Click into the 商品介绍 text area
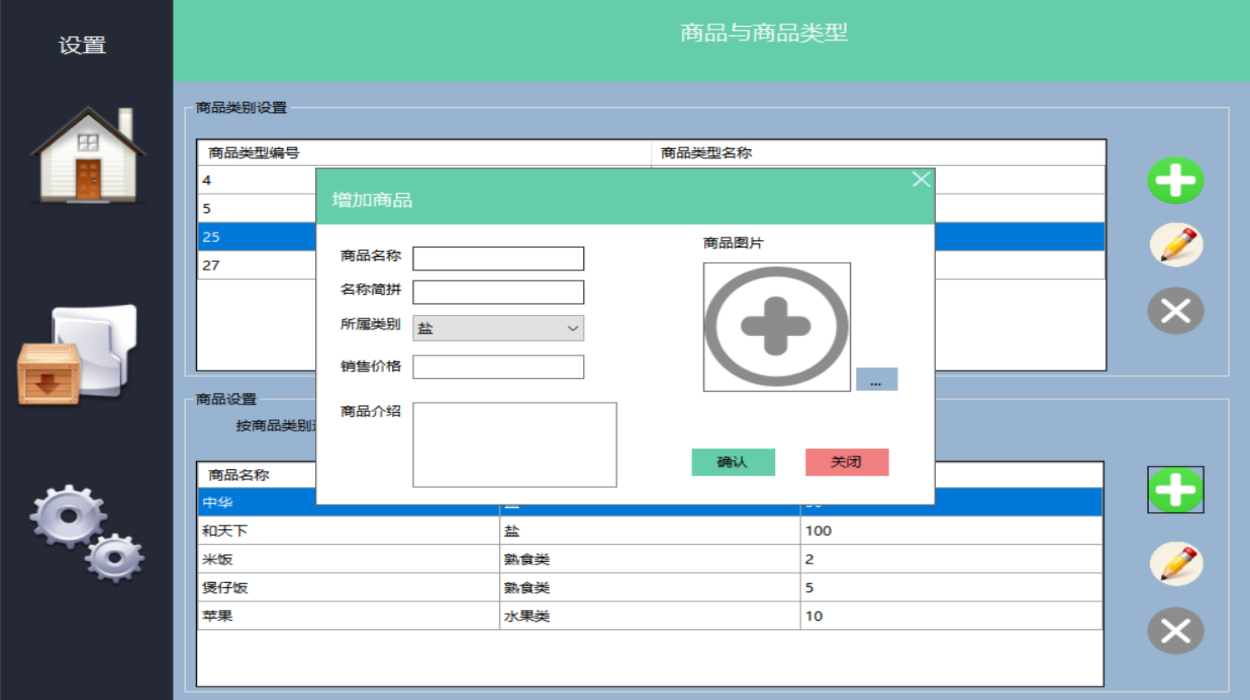Viewport: 1250px width, 700px height. click(515, 445)
